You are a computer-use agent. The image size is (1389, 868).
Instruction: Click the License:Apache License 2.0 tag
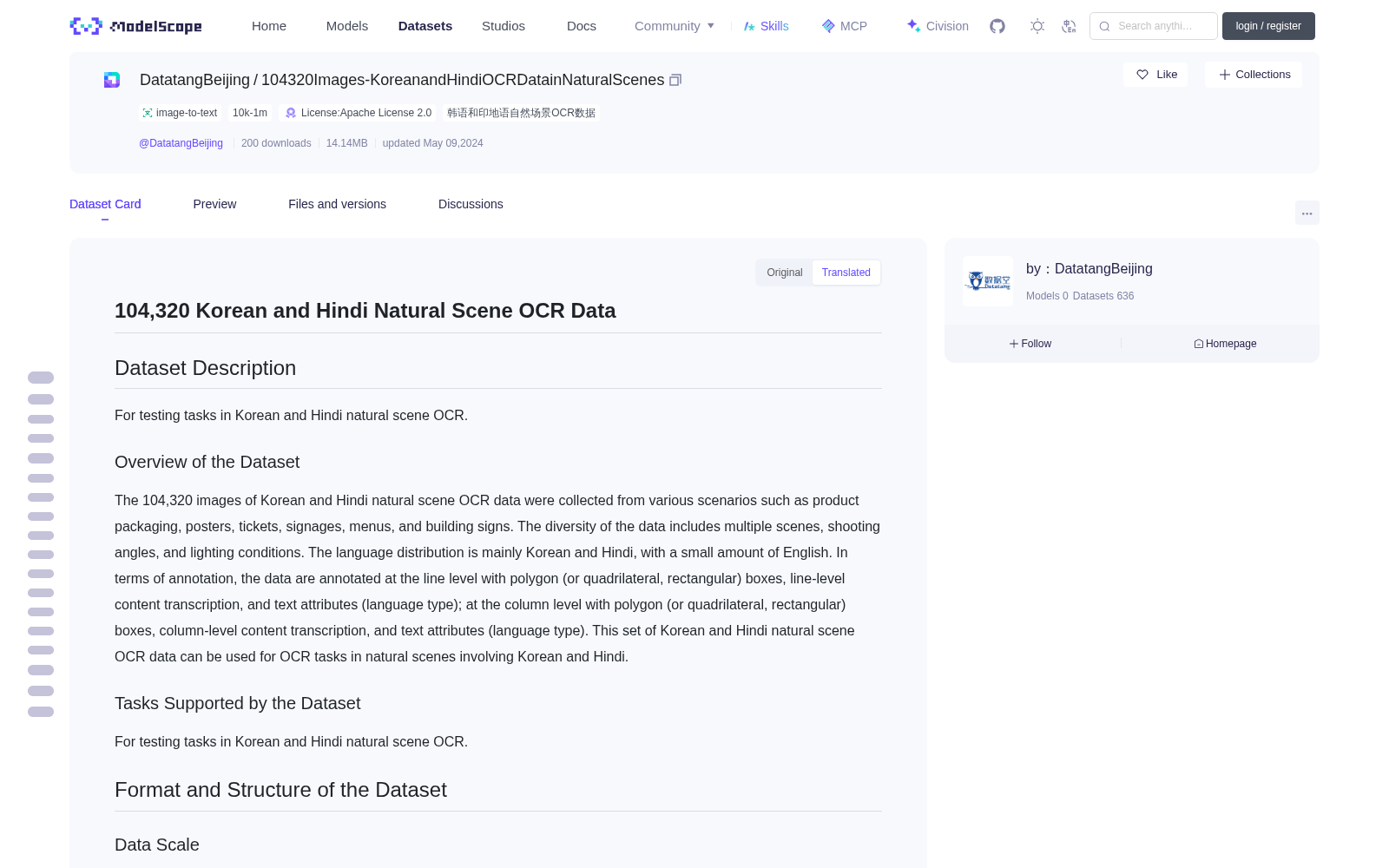coord(359,113)
